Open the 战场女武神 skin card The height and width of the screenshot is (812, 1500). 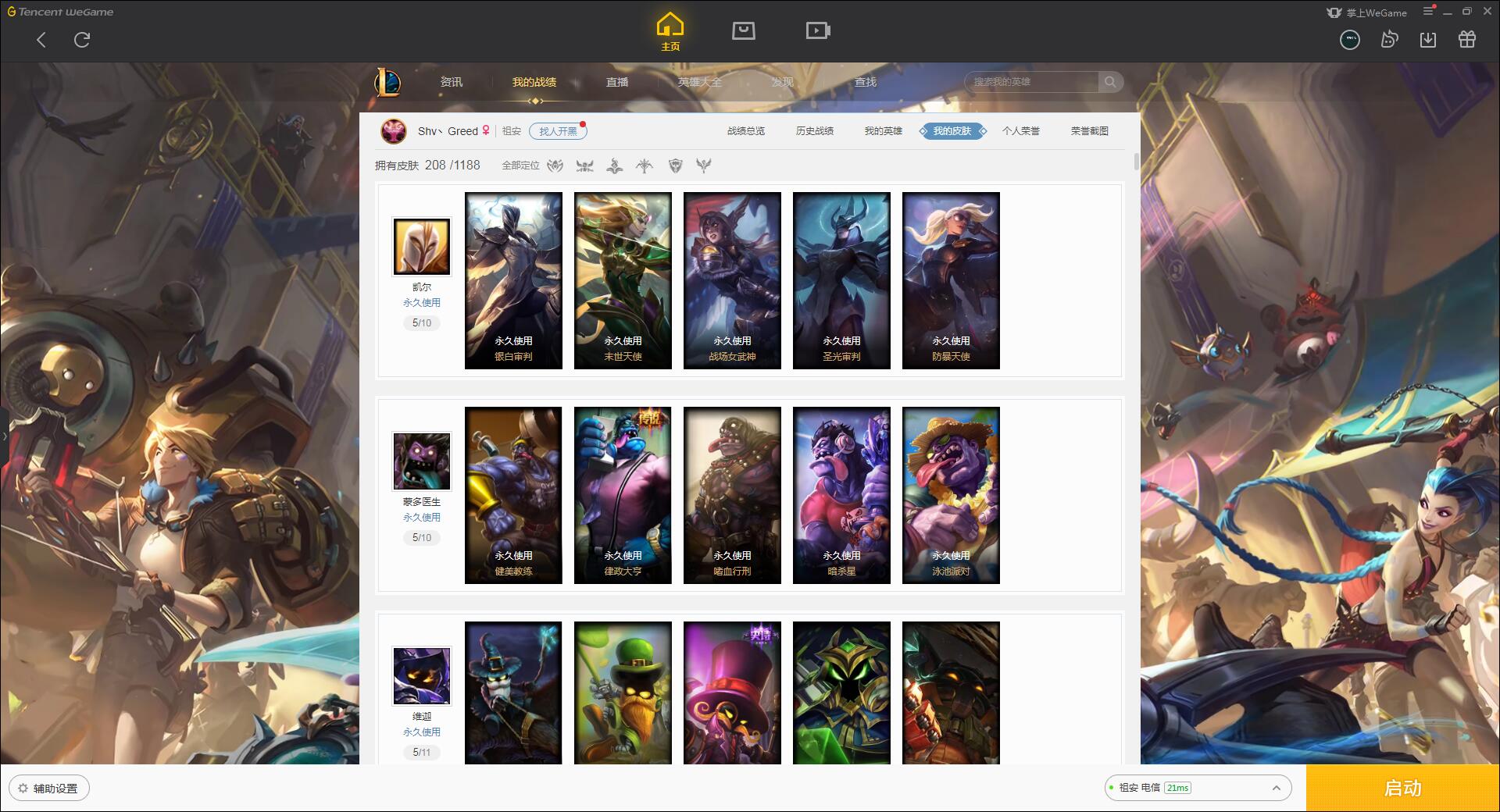pyautogui.click(x=732, y=280)
